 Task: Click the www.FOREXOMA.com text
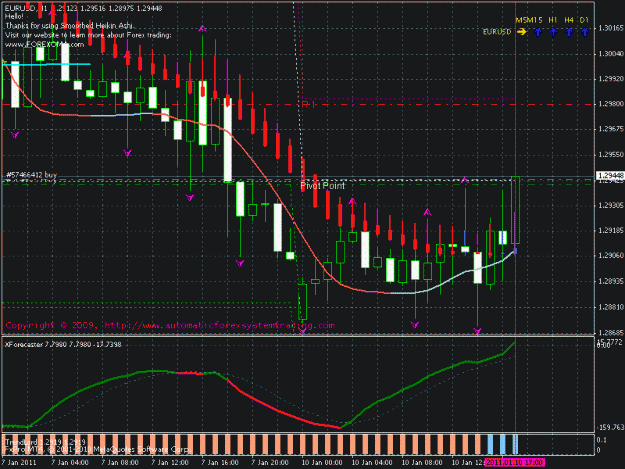pyautogui.click(x=44, y=45)
